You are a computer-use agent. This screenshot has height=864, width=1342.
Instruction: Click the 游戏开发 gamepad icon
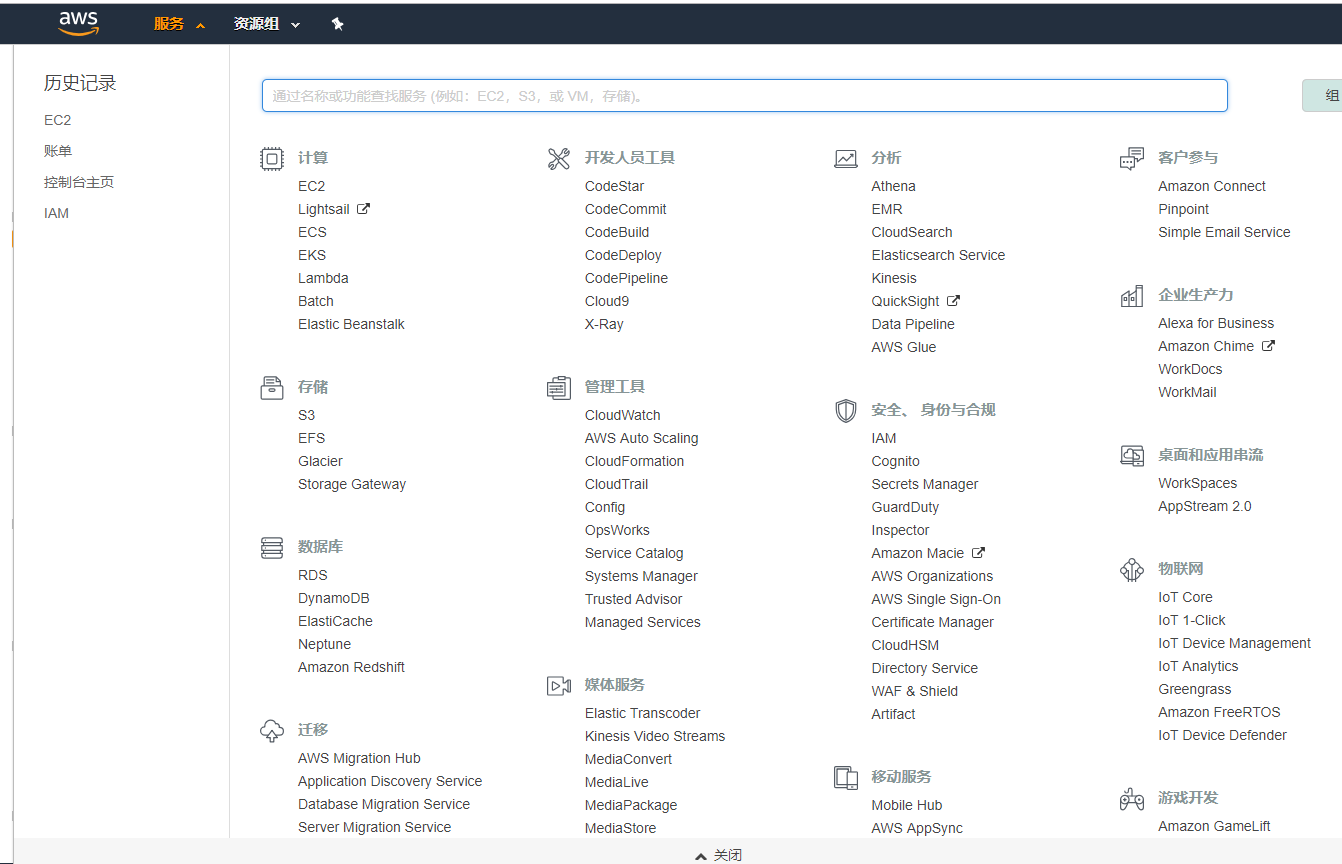[1132, 798]
